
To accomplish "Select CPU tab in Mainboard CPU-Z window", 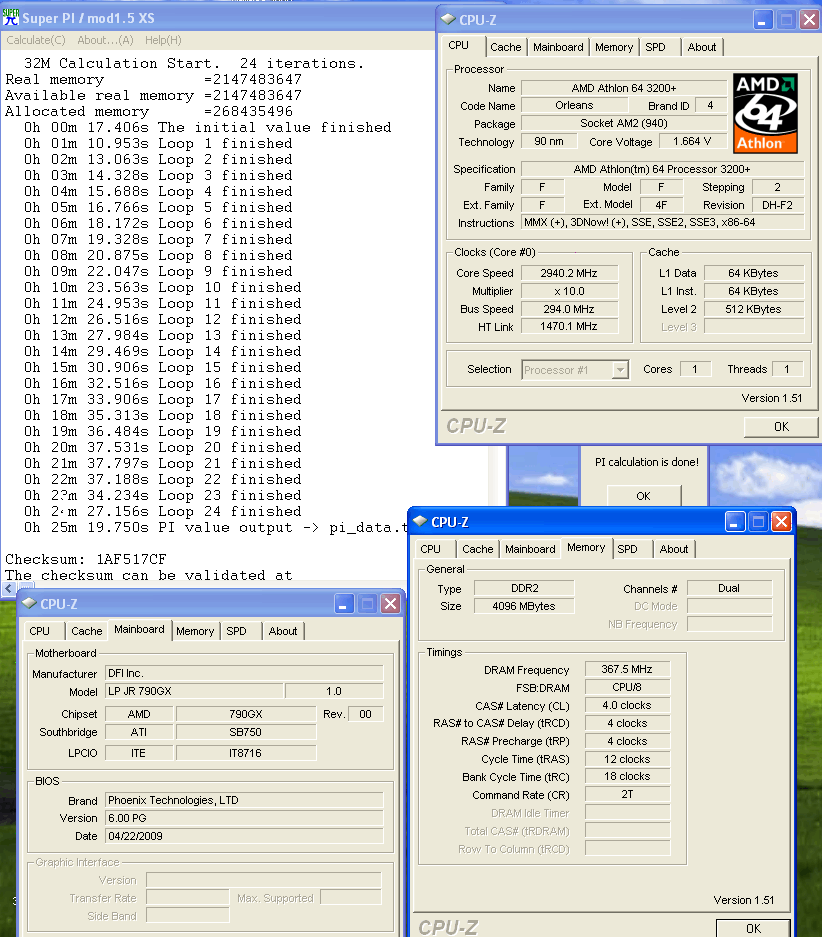I will click(x=39, y=631).
